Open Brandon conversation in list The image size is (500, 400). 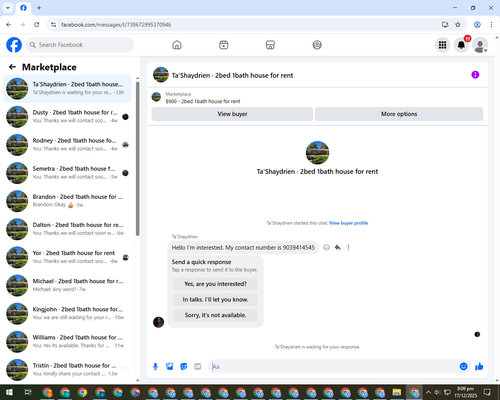click(67, 201)
